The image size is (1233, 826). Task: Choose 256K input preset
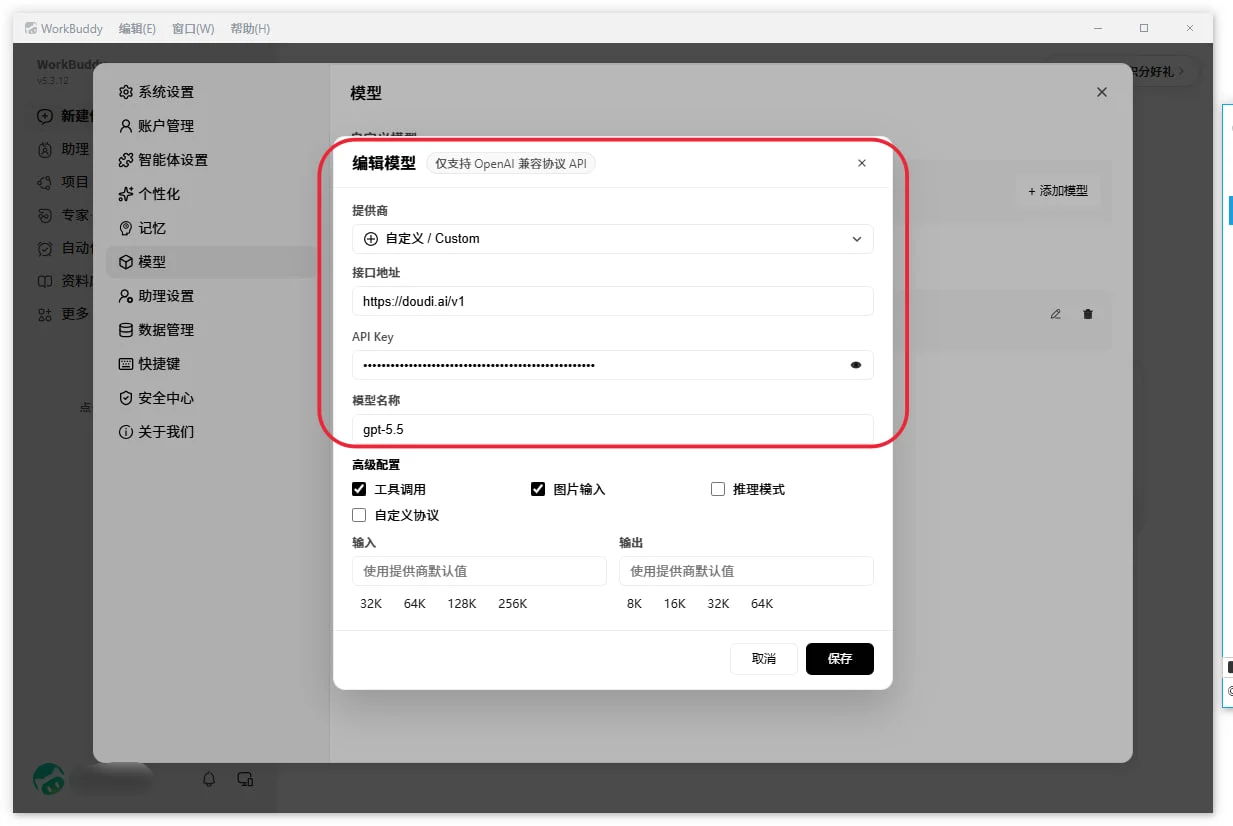(x=512, y=604)
